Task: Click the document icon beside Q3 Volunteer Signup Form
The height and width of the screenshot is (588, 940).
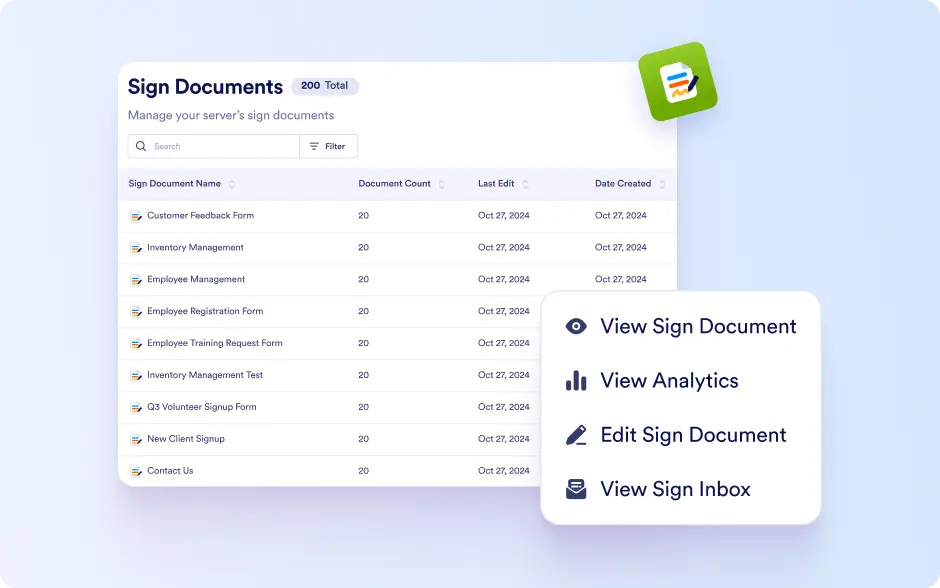Action: 136,407
